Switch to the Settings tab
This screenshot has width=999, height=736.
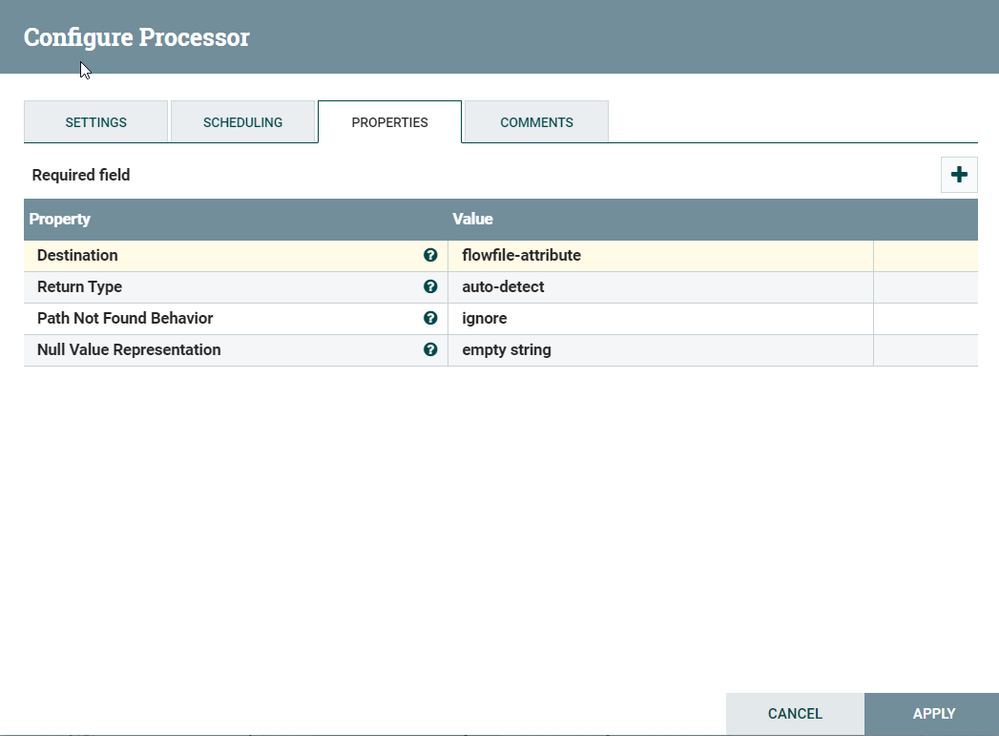(96, 122)
